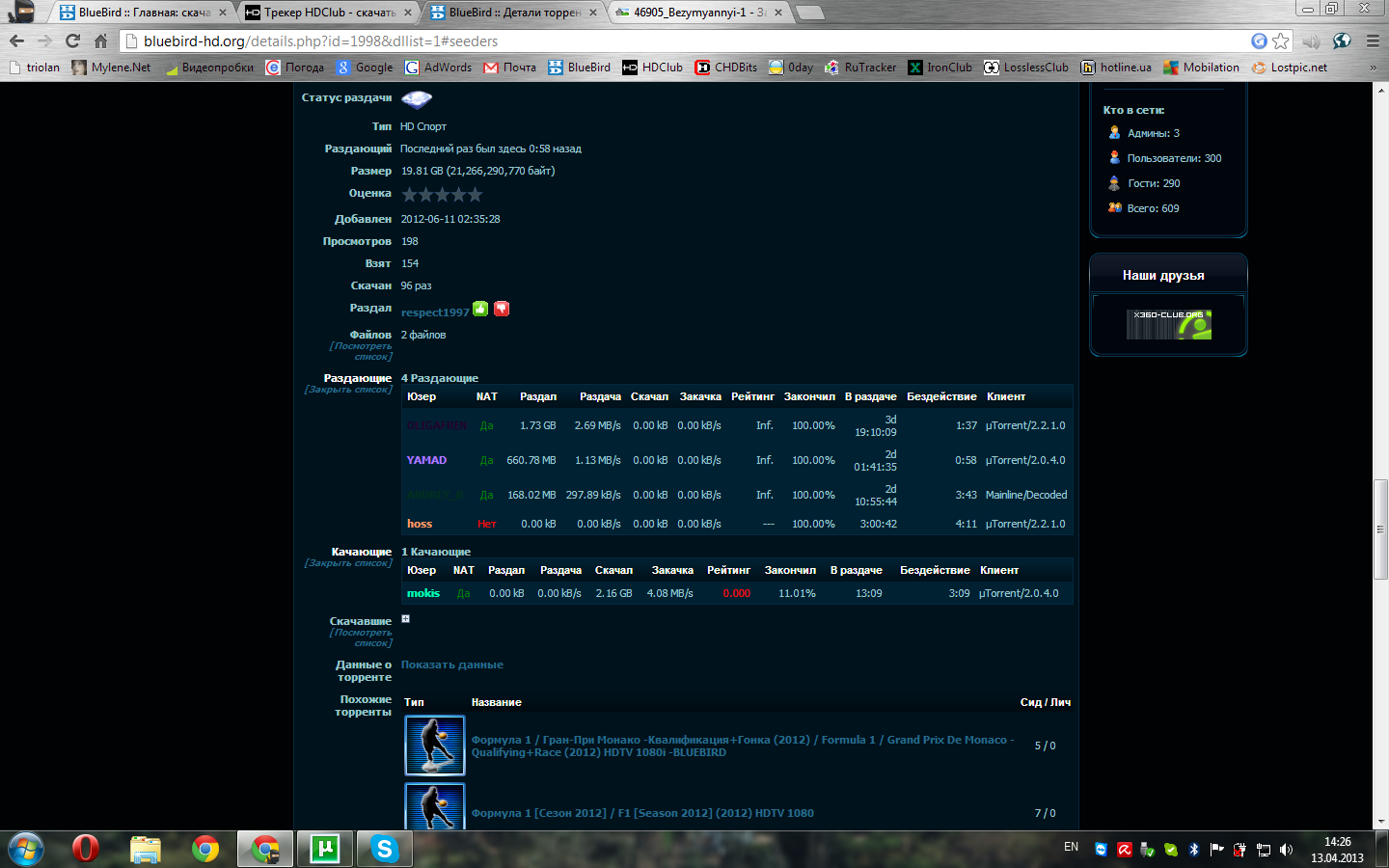Launch uTorrent from the taskbar
The image size is (1389, 868).
pyautogui.click(x=324, y=849)
